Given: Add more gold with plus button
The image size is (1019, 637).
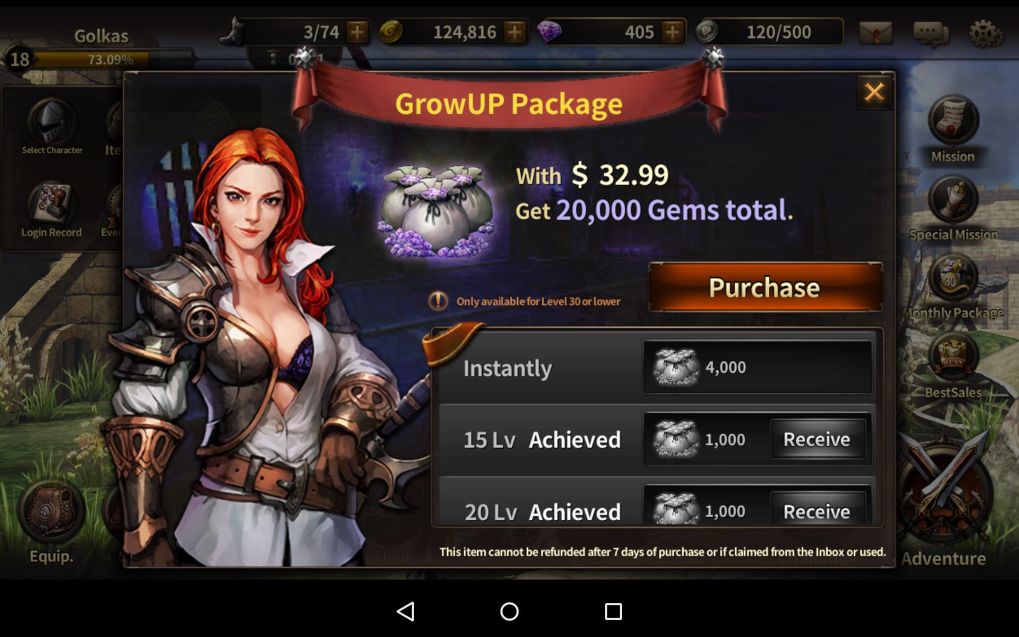Looking at the screenshot, I should (x=515, y=32).
